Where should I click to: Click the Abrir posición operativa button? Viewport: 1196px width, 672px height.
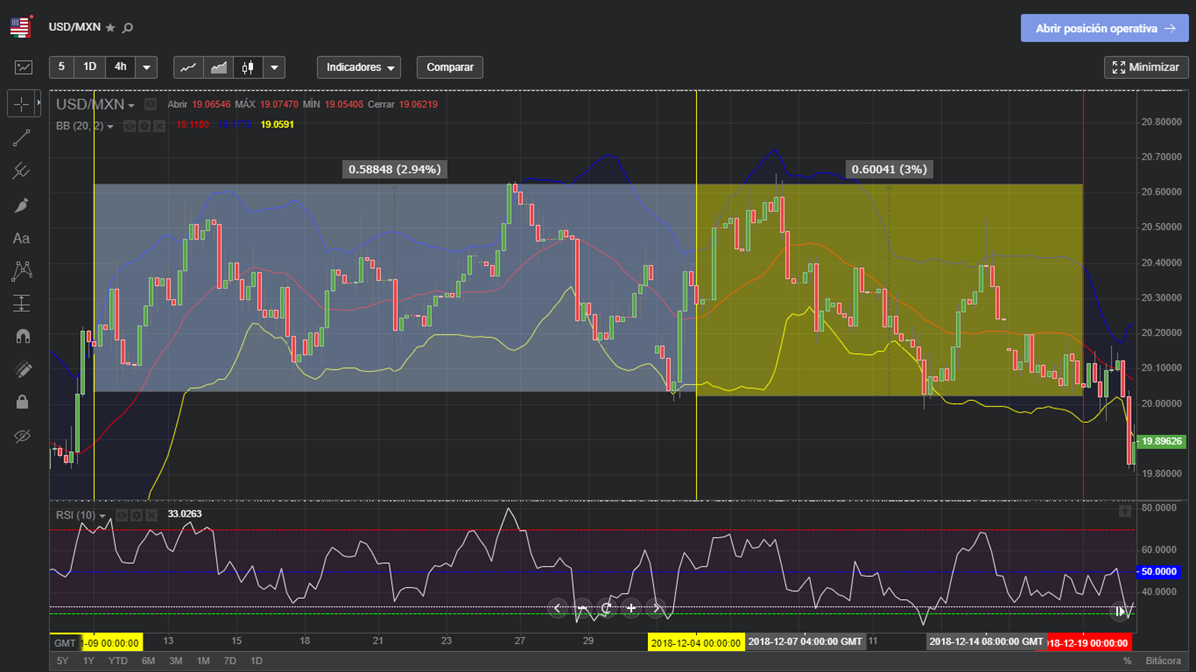1104,28
